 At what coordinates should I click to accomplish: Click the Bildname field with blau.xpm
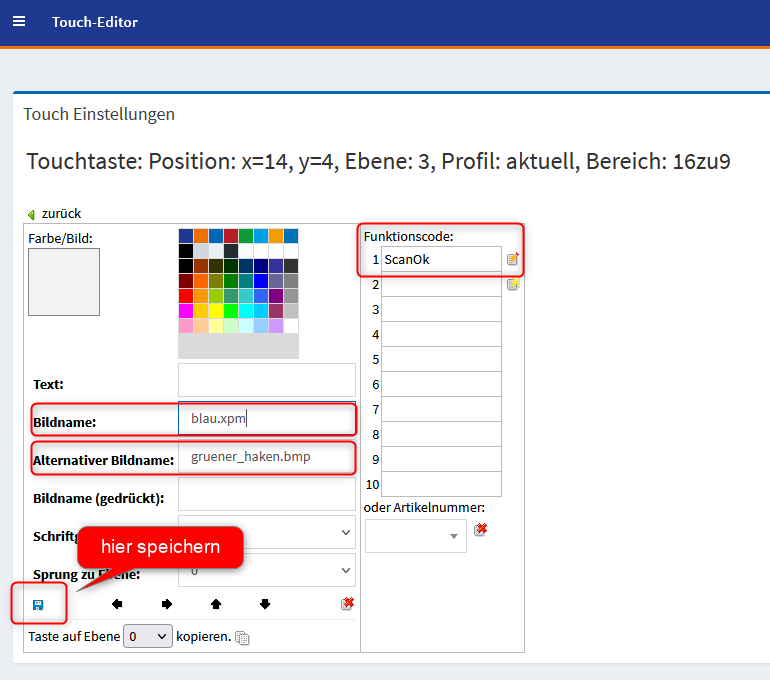click(266, 419)
